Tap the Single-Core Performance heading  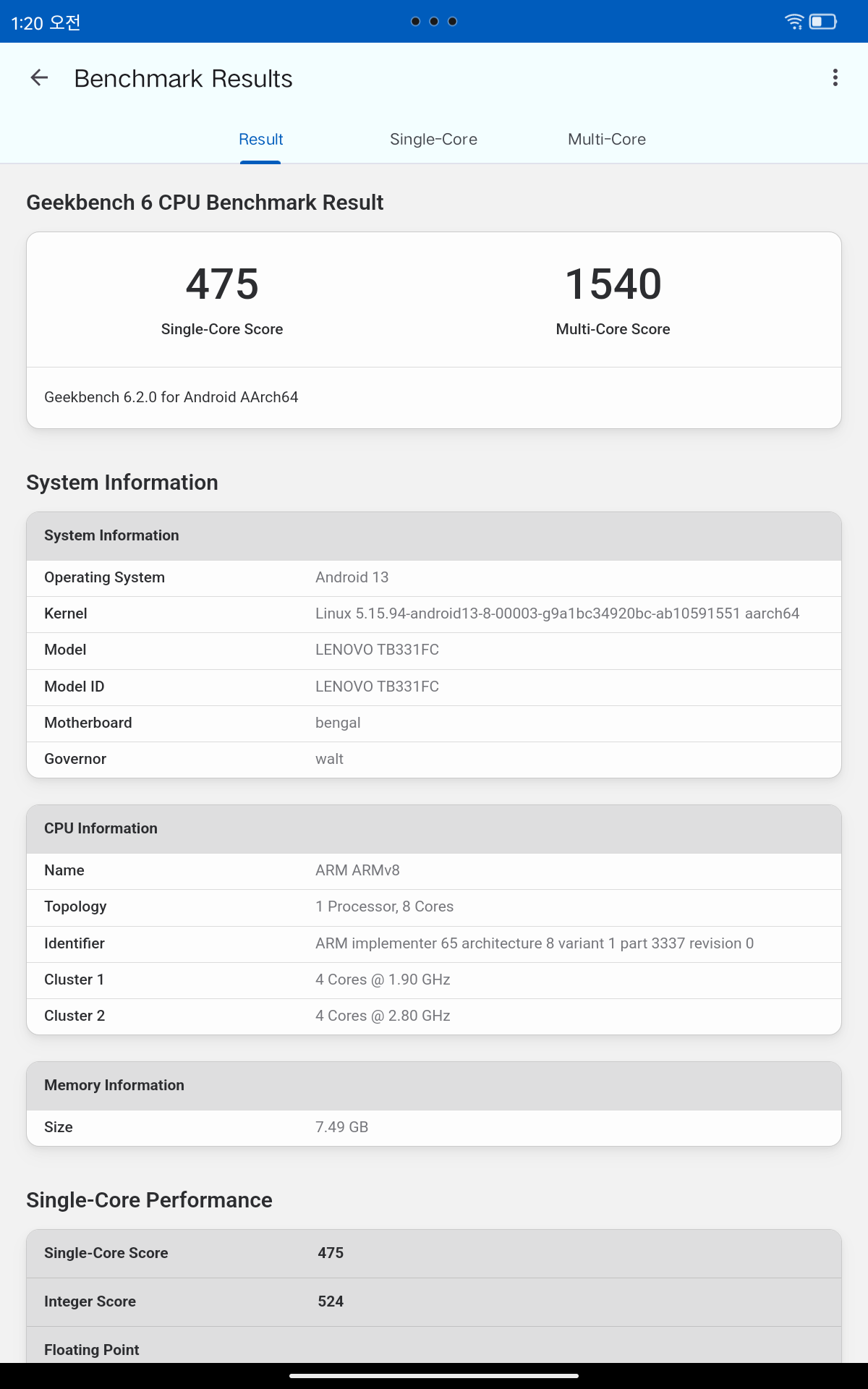click(x=150, y=1200)
